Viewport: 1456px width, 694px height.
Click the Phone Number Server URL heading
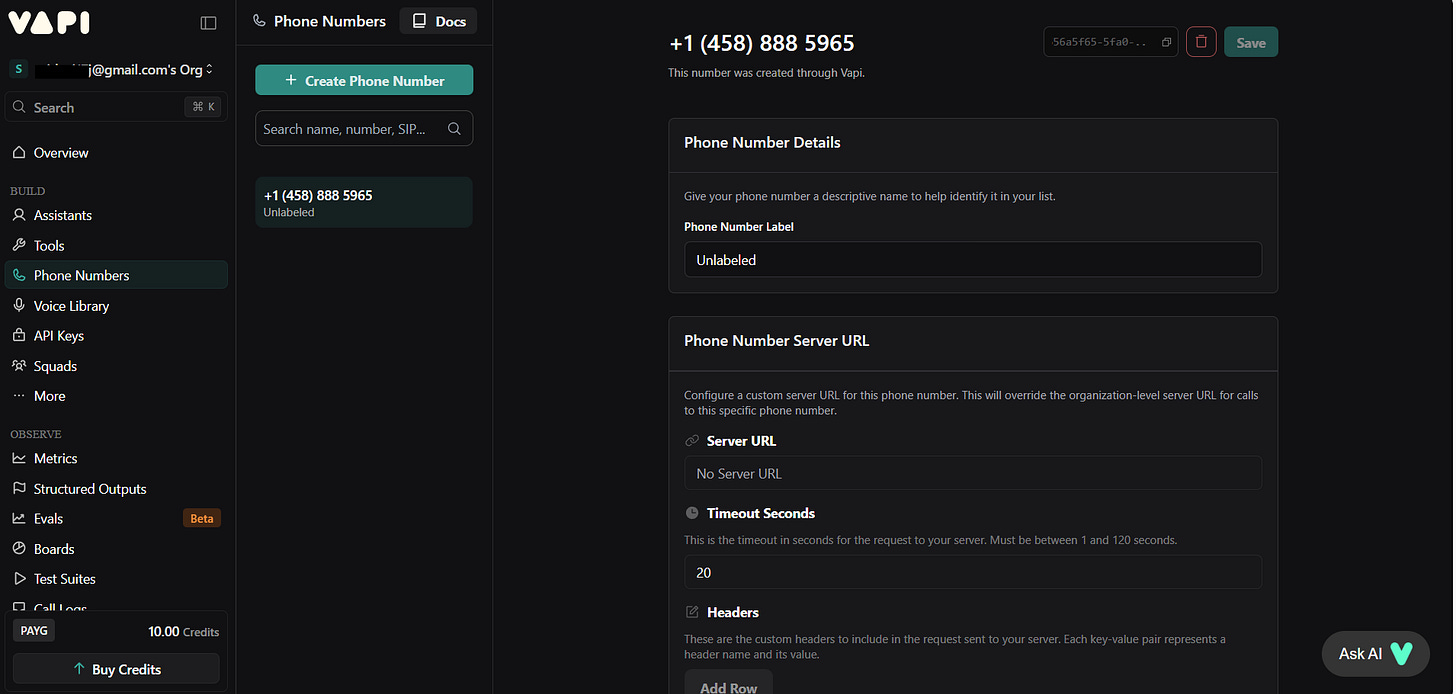[x=776, y=340]
